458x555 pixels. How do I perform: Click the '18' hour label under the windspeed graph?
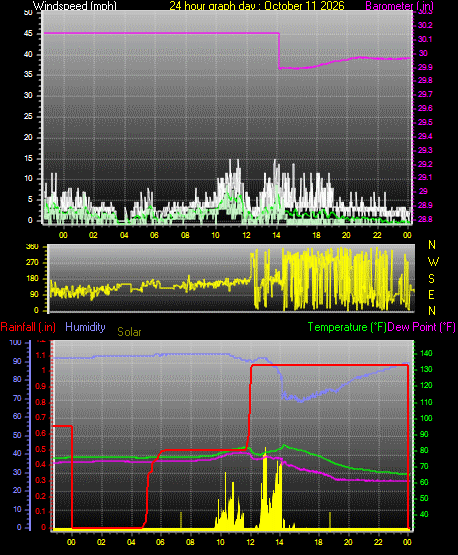316,235
